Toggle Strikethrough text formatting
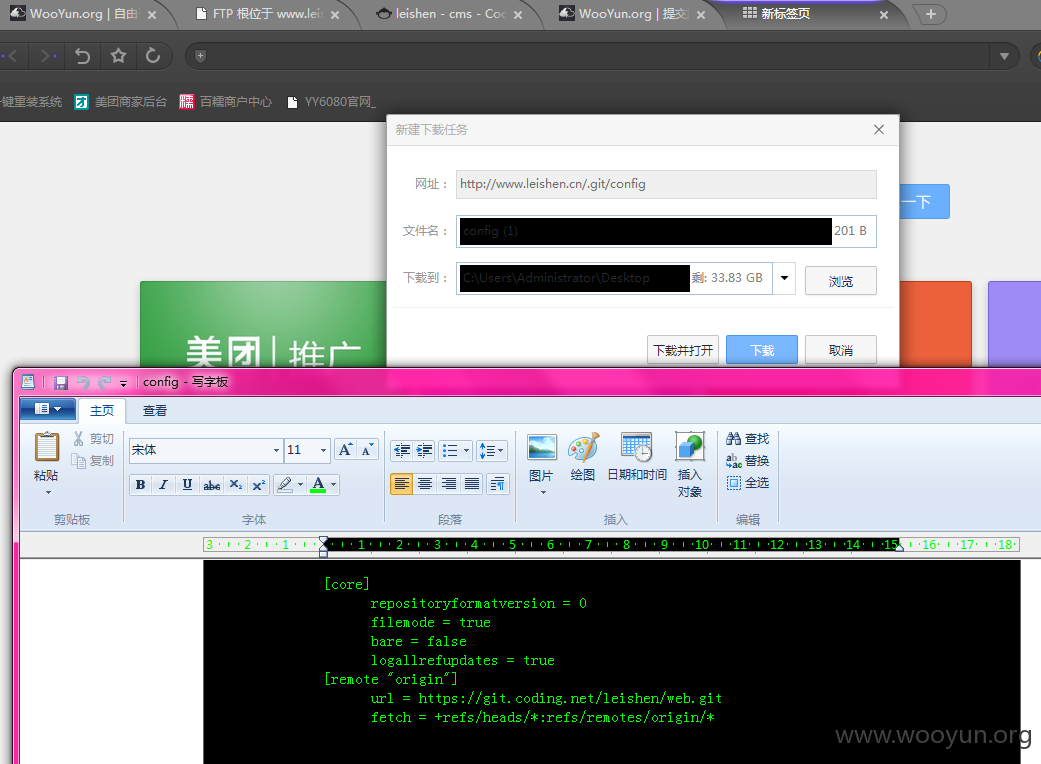The image size is (1041, 764). tap(212, 485)
